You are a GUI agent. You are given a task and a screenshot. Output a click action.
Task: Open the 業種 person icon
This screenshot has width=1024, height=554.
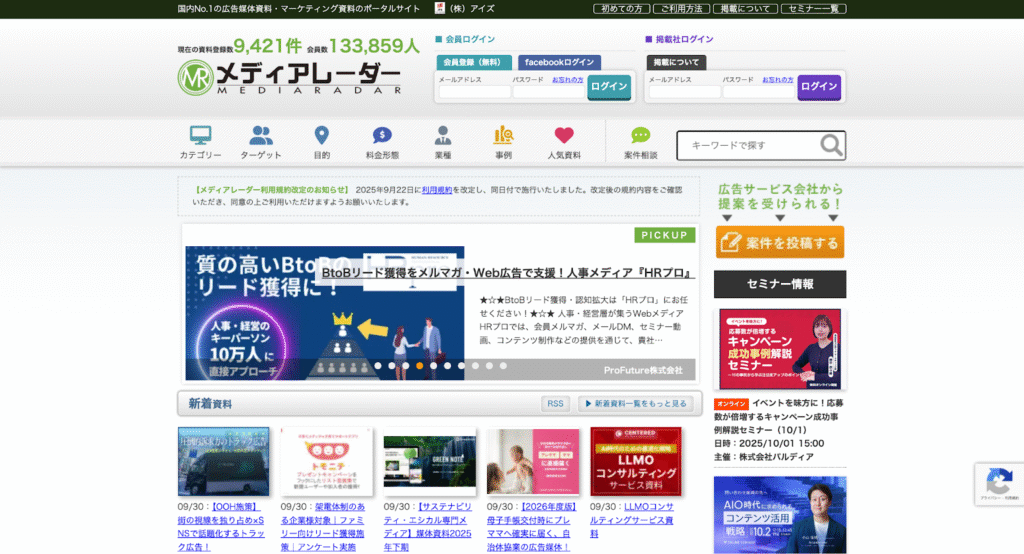click(x=443, y=136)
